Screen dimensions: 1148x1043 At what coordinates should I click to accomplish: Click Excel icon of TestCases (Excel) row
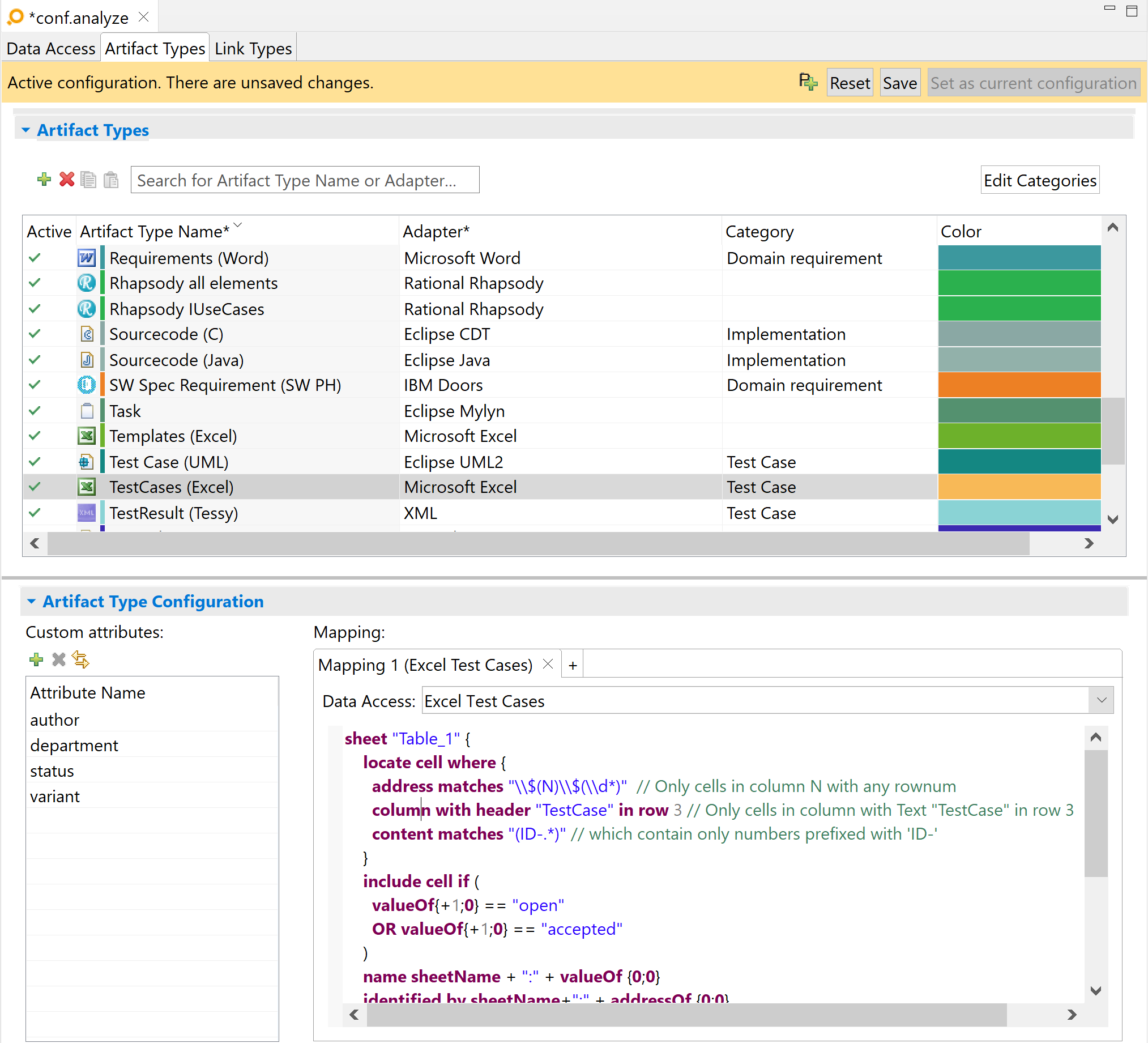87,487
